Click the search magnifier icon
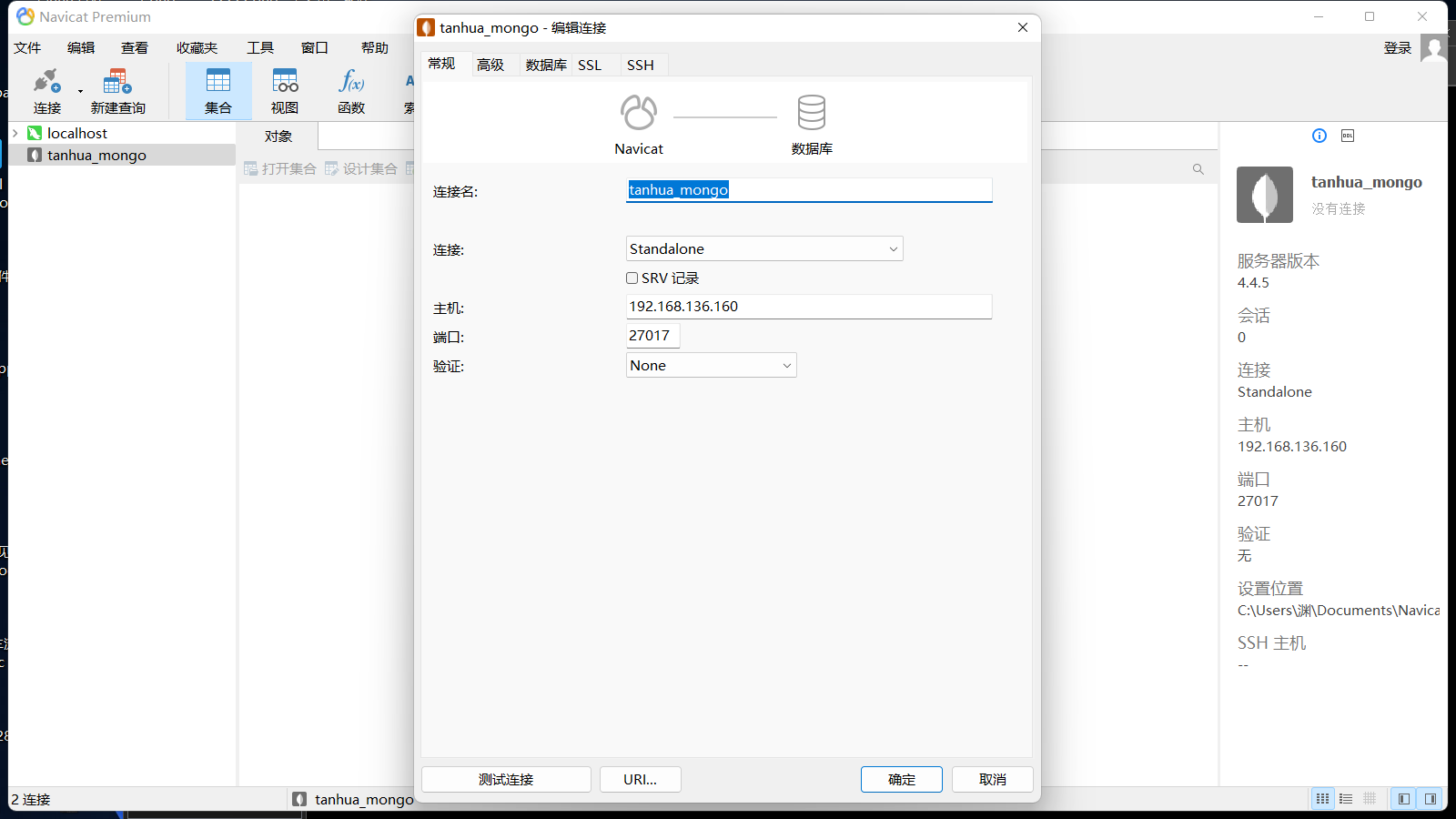This screenshot has height=819, width=1456. [1198, 169]
